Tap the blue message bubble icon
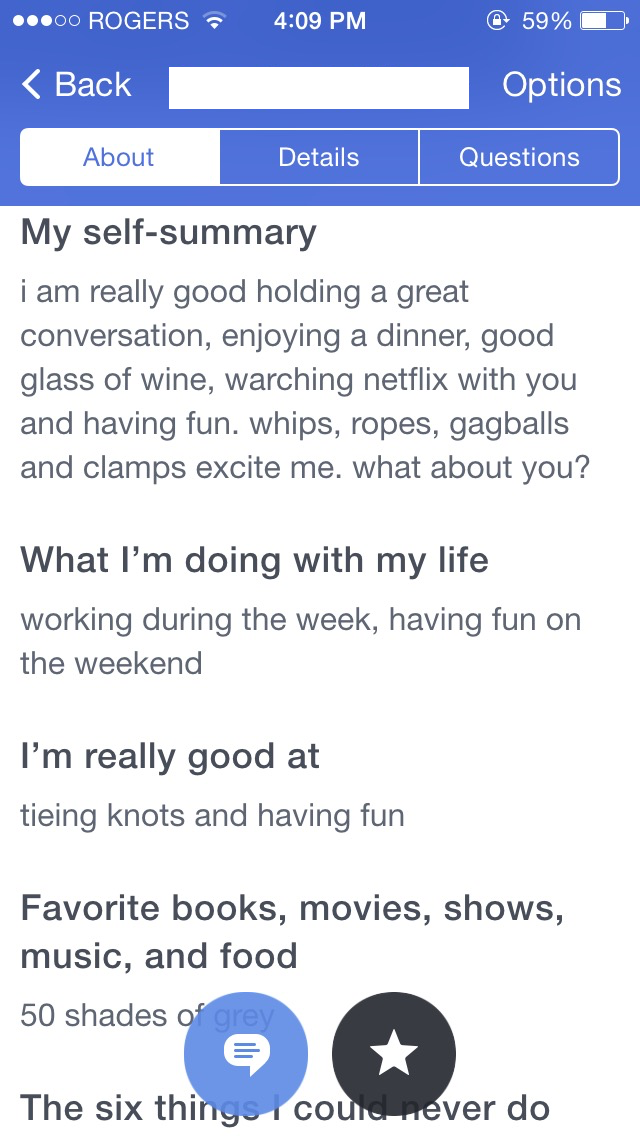The width and height of the screenshot is (640, 1136). [x=246, y=1054]
